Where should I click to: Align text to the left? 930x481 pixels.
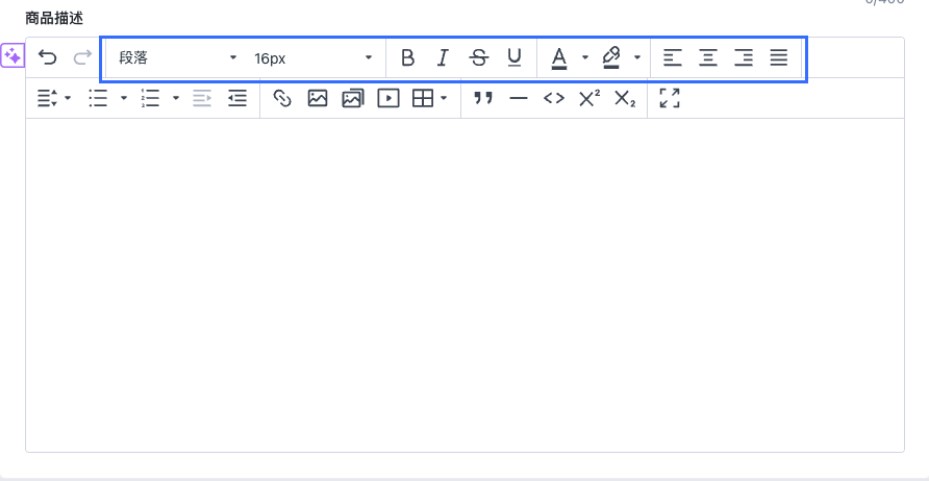pos(672,58)
